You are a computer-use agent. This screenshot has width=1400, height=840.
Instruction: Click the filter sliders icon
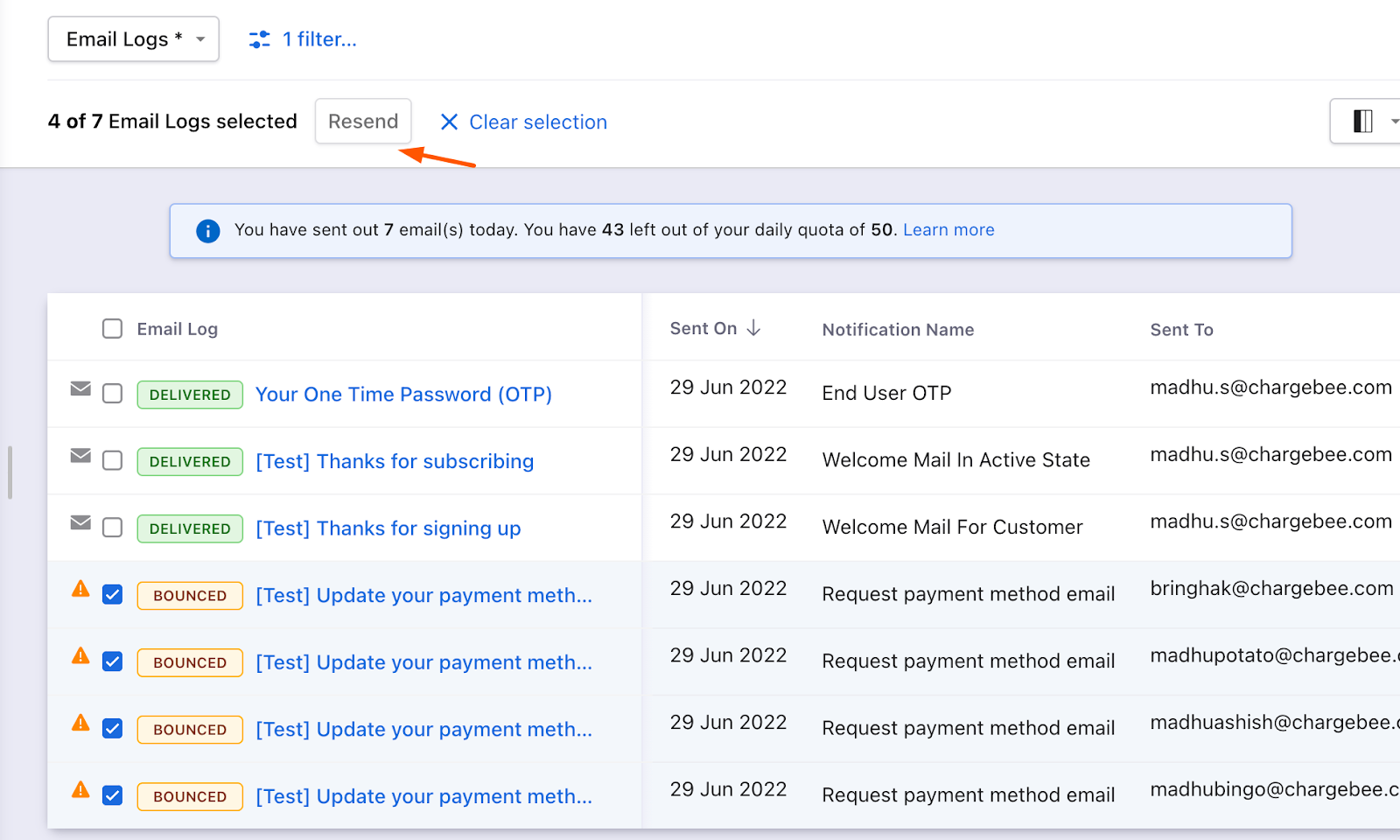[260, 39]
